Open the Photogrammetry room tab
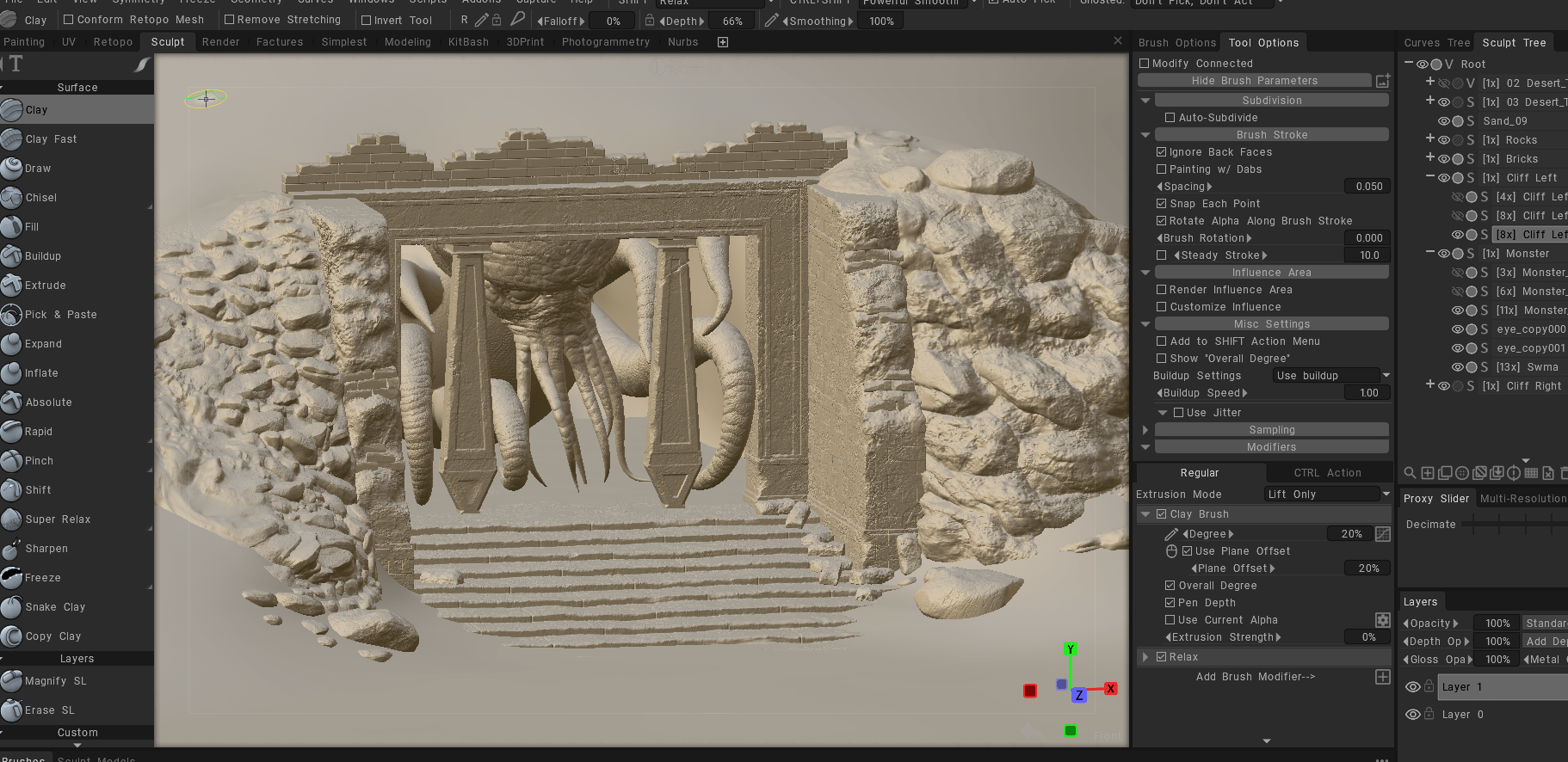 (606, 42)
